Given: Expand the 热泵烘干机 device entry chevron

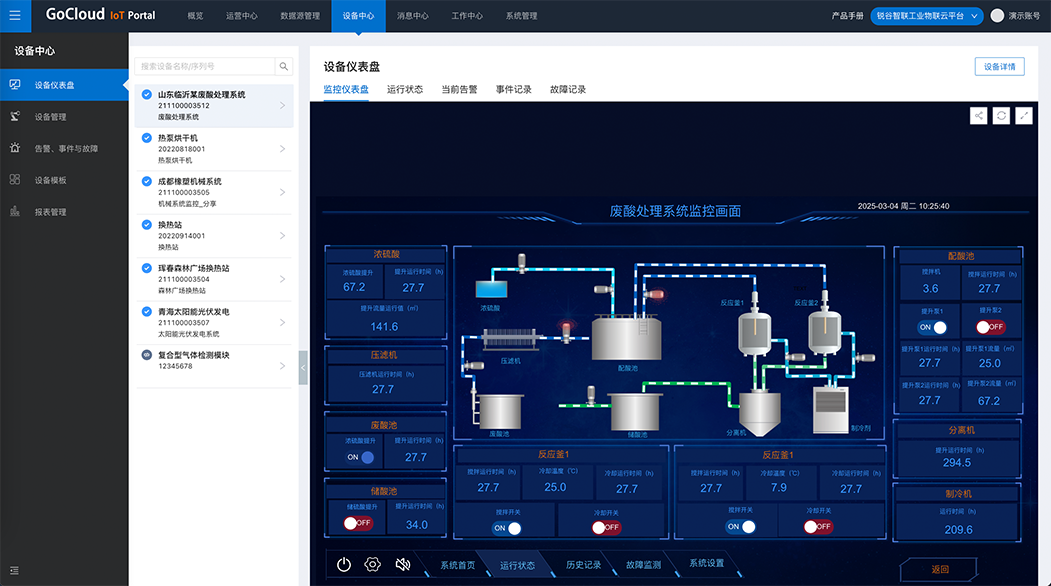Looking at the screenshot, I should tap(283, 149).
